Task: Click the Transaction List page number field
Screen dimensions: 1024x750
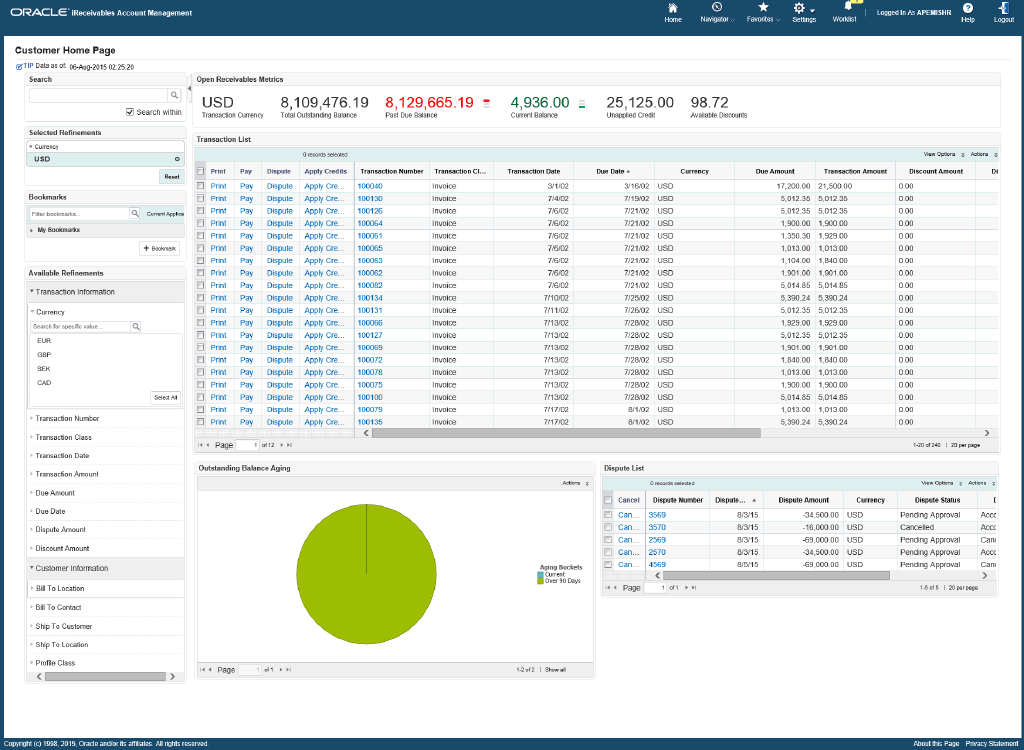Action: pyautogui.click(x=248, y=445)
